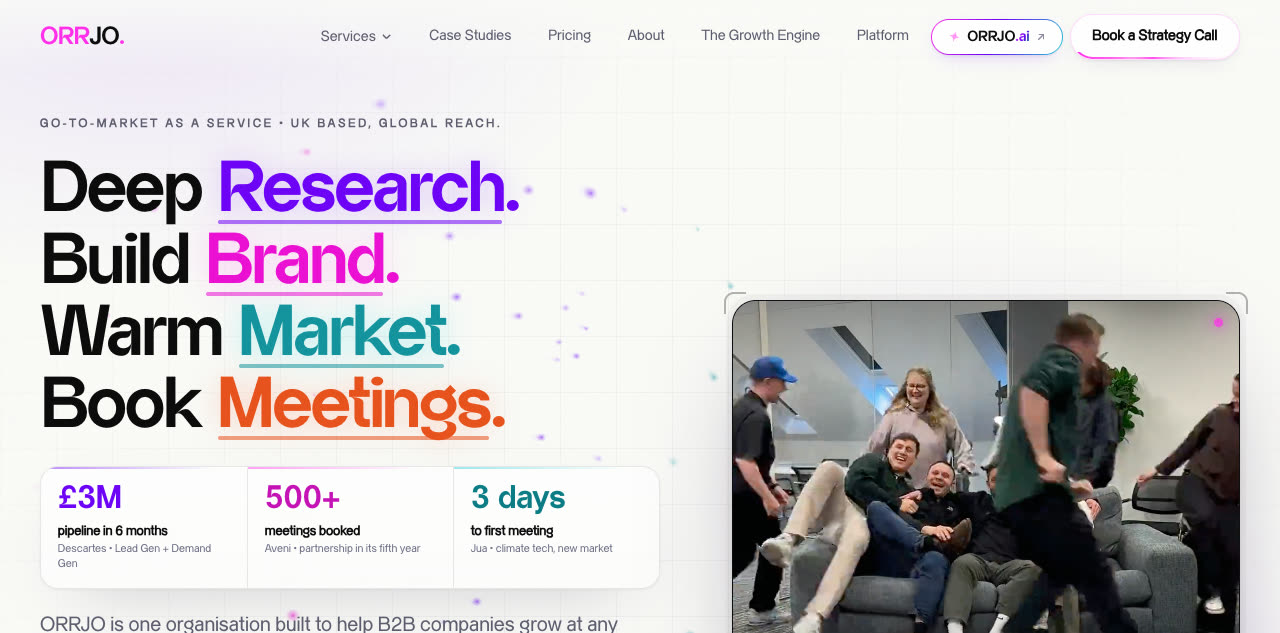This screenshot has height=633, width=1280.
Task: Click the highlighted word Brand.
Action: (296, 259)
